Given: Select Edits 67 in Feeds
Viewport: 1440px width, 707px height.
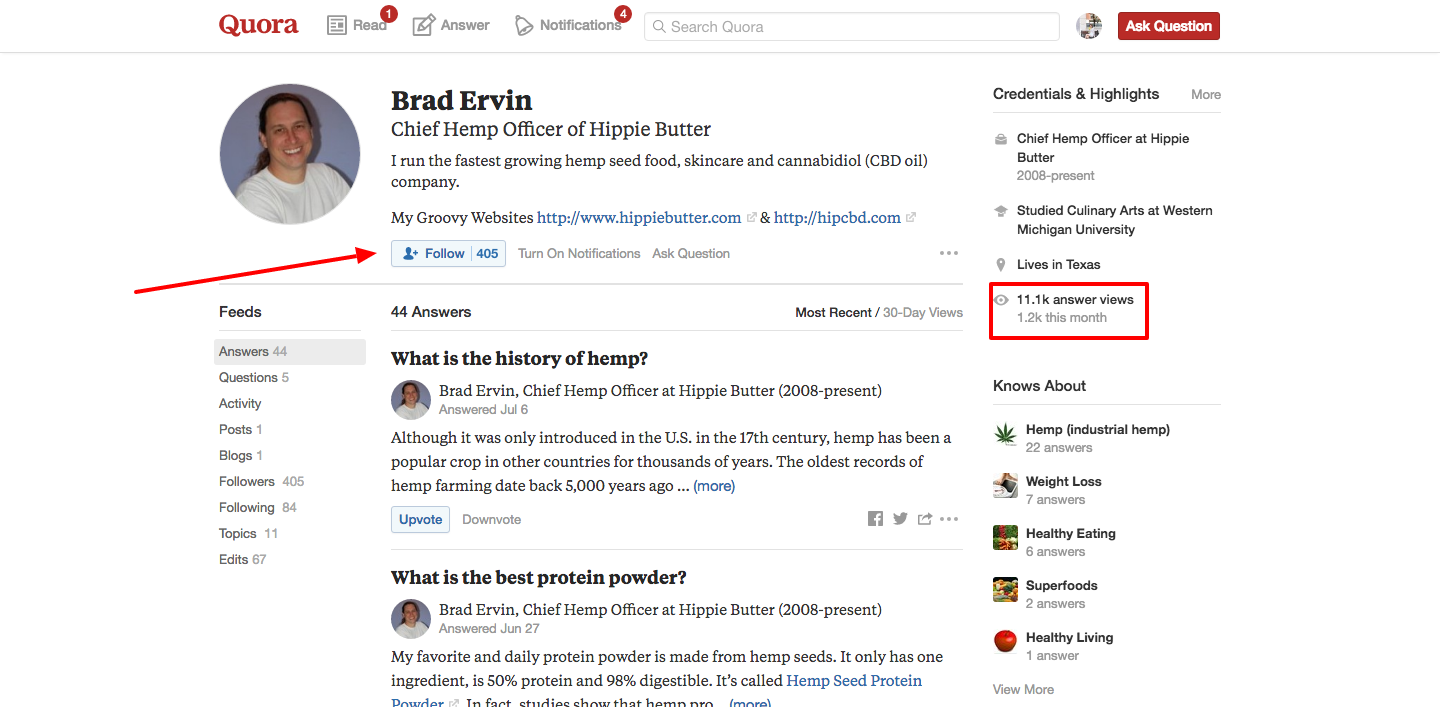Looking at the screenshot, I should click(x=243, y=560).
